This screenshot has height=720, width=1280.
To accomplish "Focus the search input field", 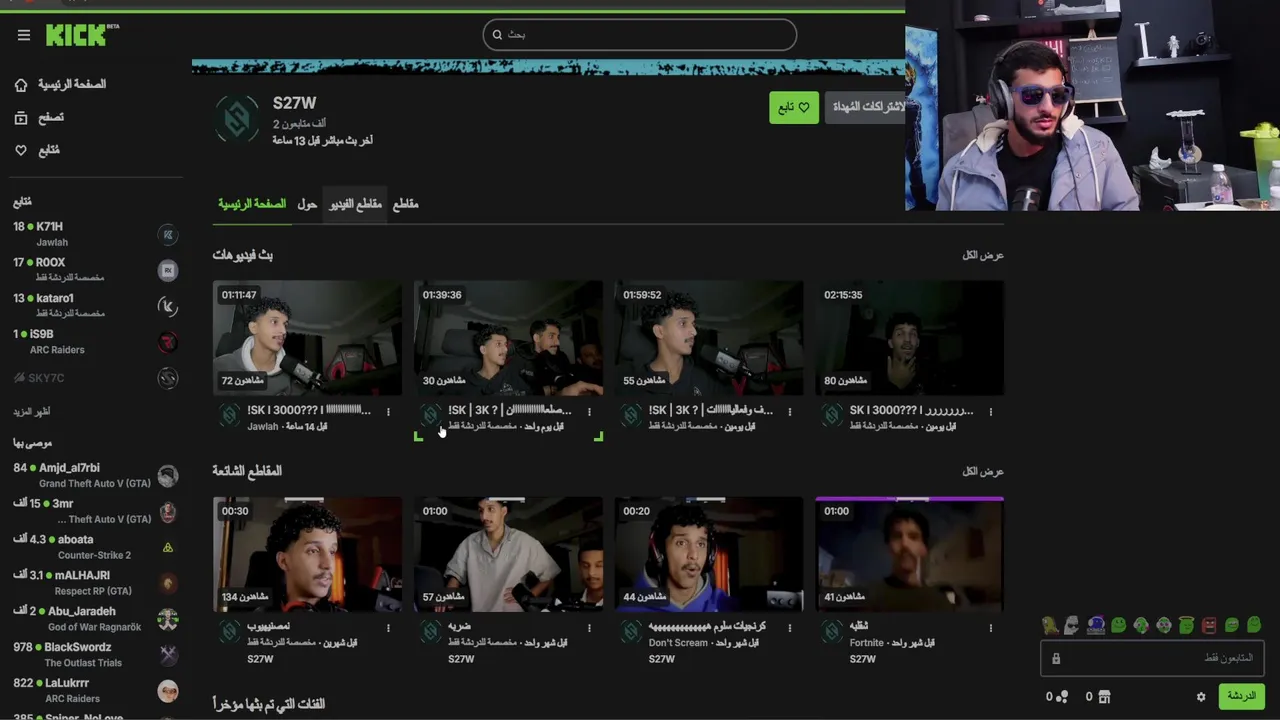I will click(640, 35).
